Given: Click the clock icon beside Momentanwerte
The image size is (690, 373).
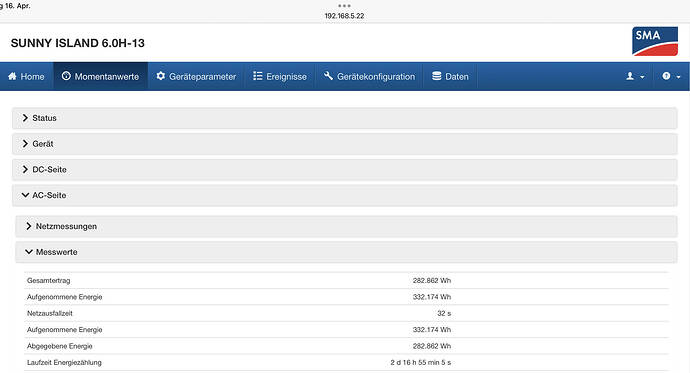Looking at the screenshot, I should [66, 76].
